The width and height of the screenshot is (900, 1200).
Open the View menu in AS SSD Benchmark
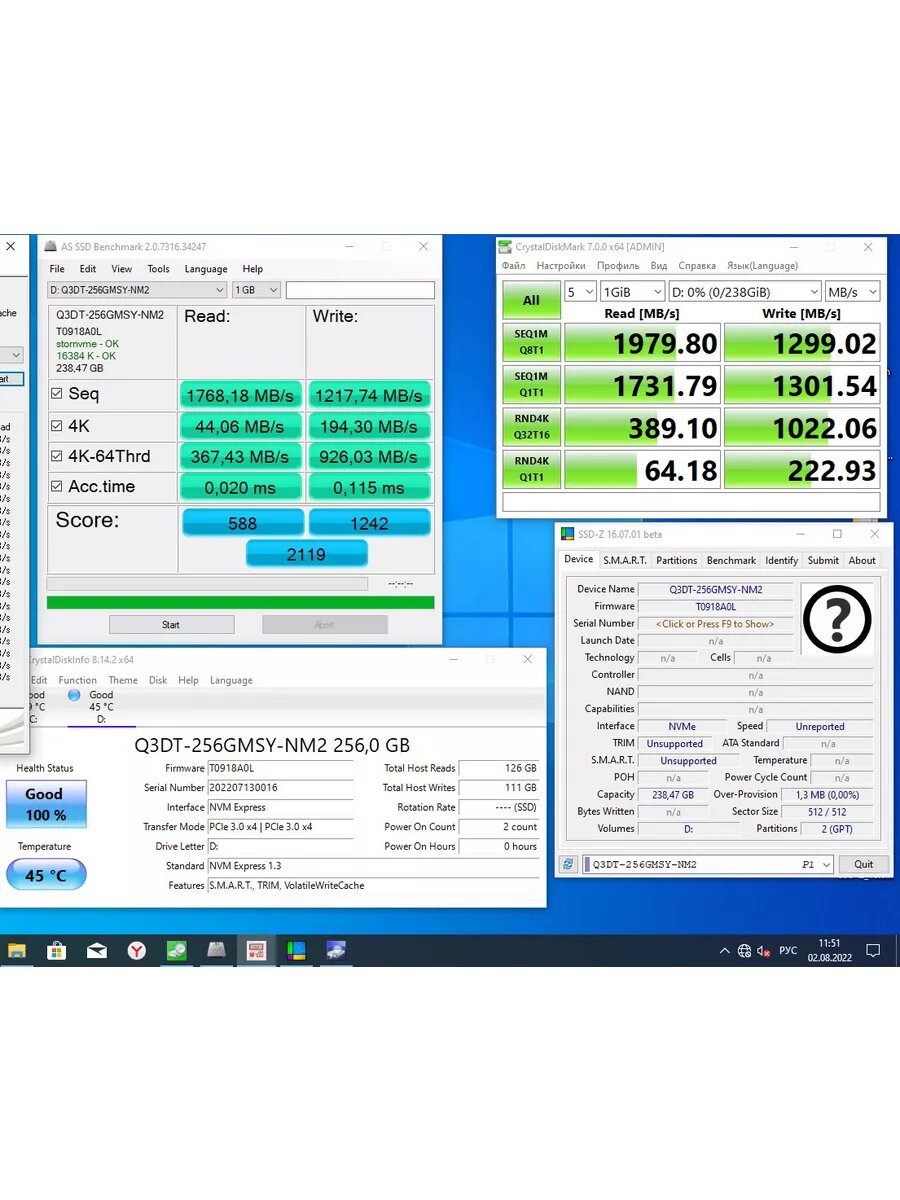121,269
